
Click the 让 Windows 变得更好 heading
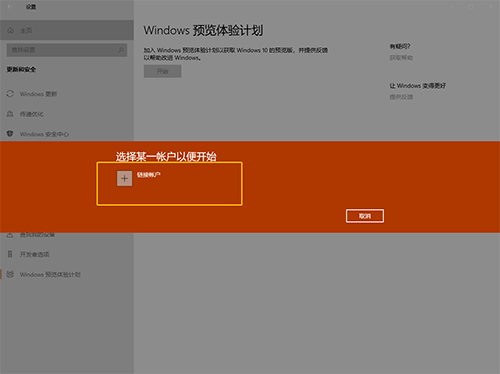417,86
